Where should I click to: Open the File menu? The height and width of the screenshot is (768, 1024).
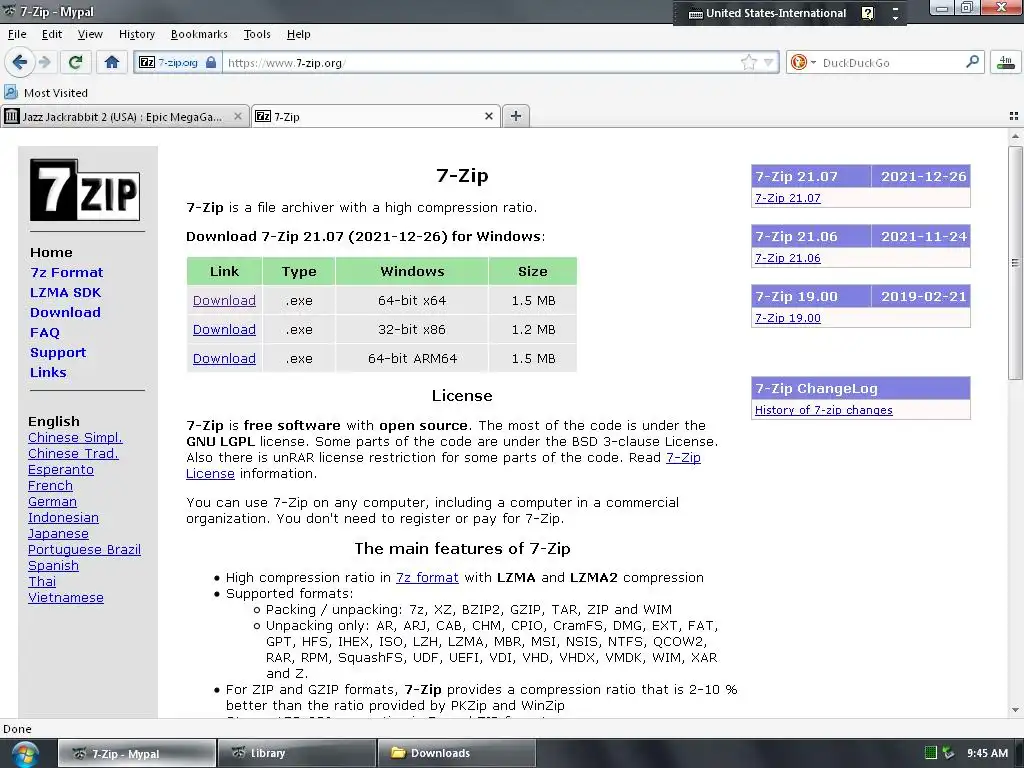point(17,34)
